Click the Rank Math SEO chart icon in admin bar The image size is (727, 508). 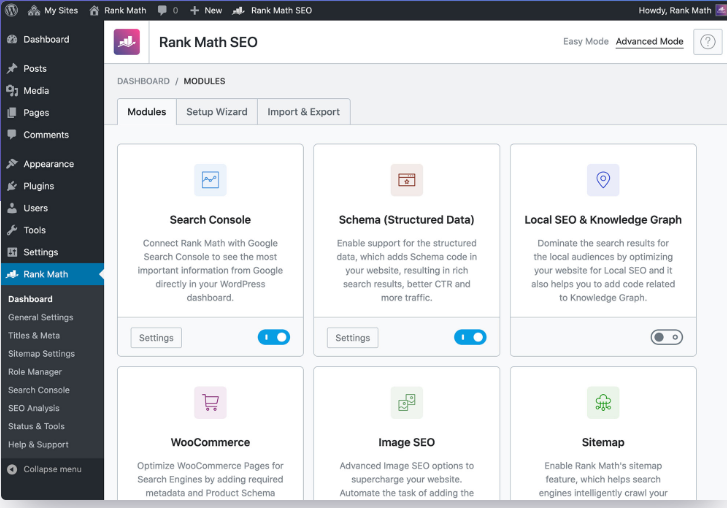point(238,10)
